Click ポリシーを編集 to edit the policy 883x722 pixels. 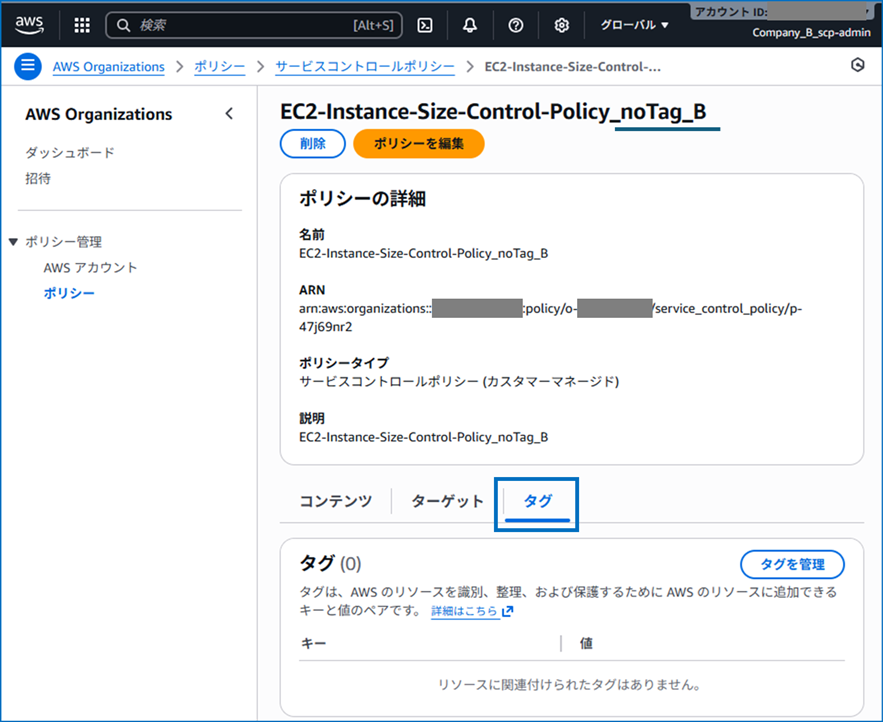point(418,143)
